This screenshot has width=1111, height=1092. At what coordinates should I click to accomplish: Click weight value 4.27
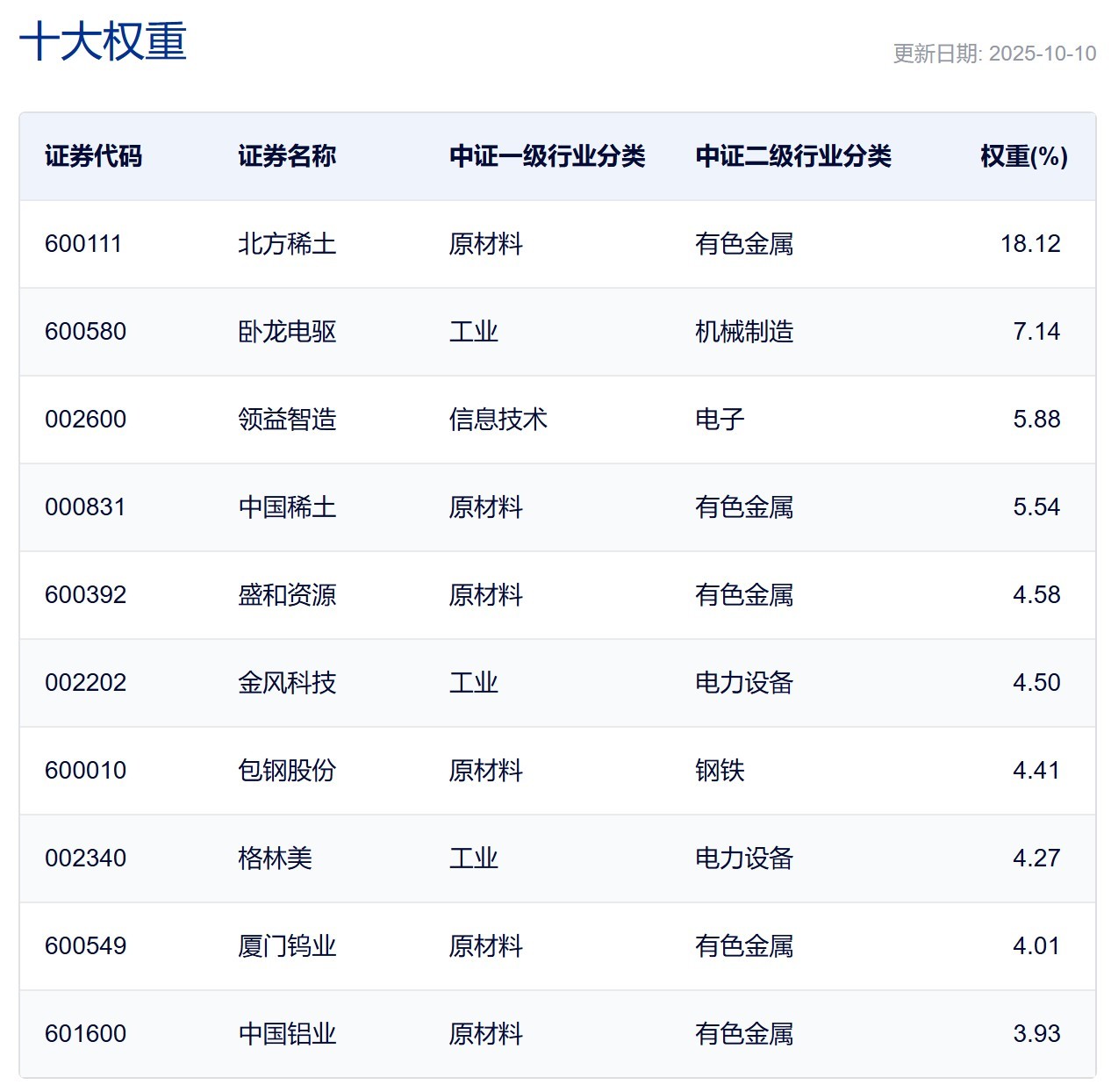pyautogui.click(x=1036, y=859)
